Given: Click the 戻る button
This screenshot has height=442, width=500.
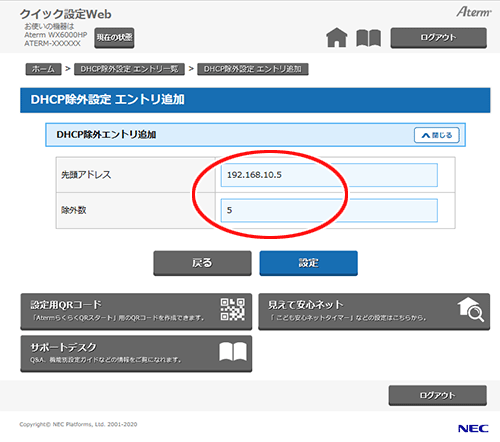Looking at the screenshot, I should pos(202,263).
